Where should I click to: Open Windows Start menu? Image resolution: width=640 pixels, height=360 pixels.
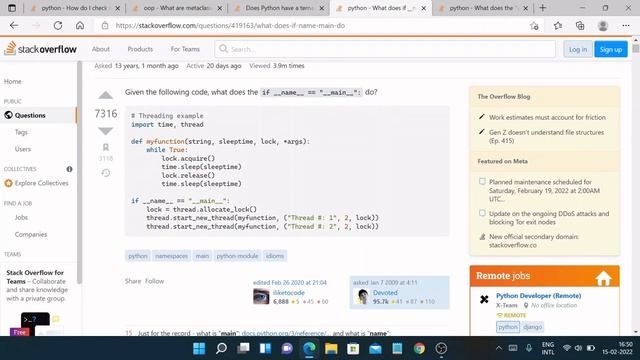pyautogui.click(x=199, y=348)
